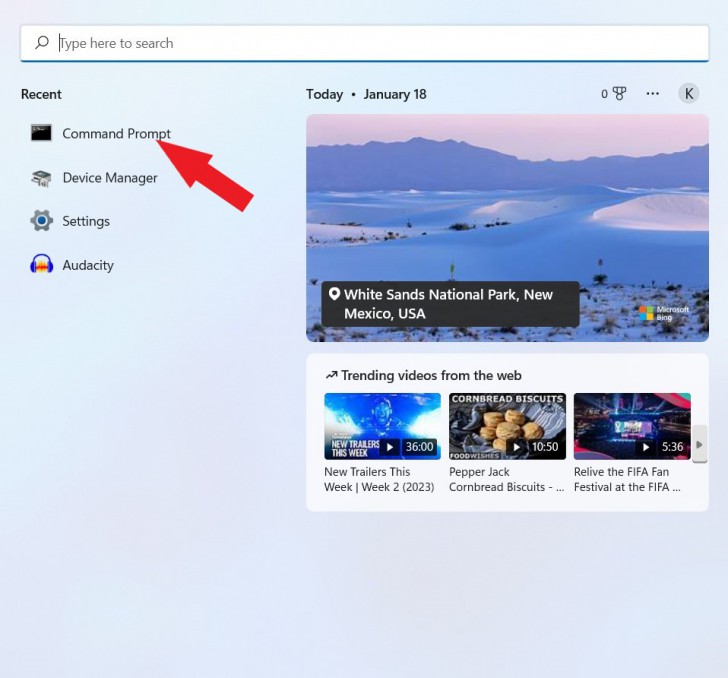
Task: Open White Sands National Park caption
Action: click(x=450, y=304)
